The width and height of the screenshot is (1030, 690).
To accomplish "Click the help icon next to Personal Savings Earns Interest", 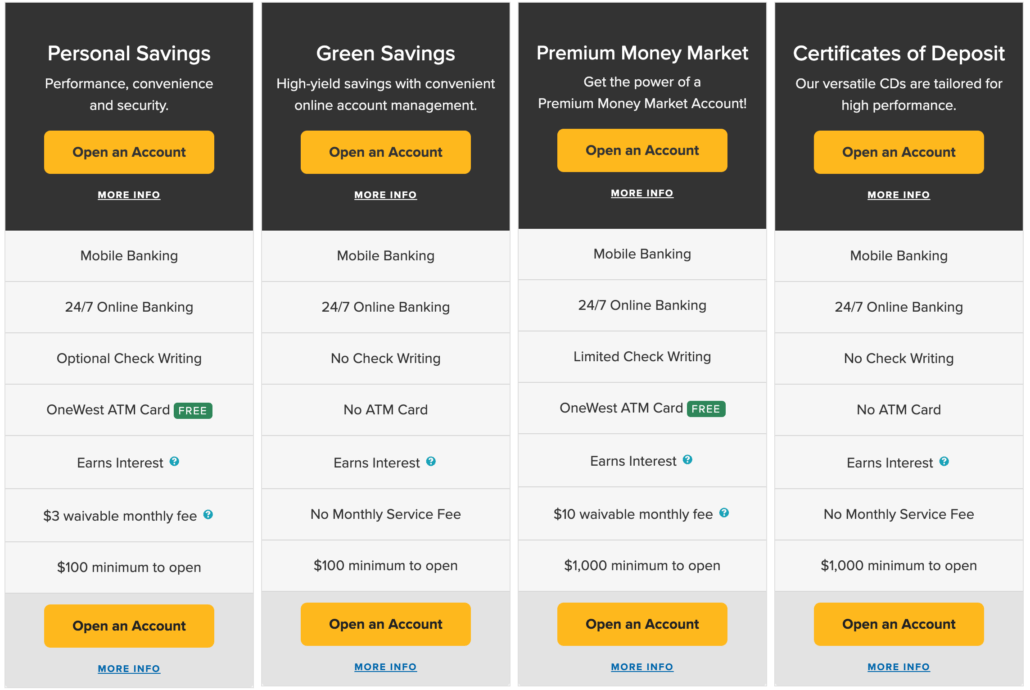I will [x=175, y=462].
